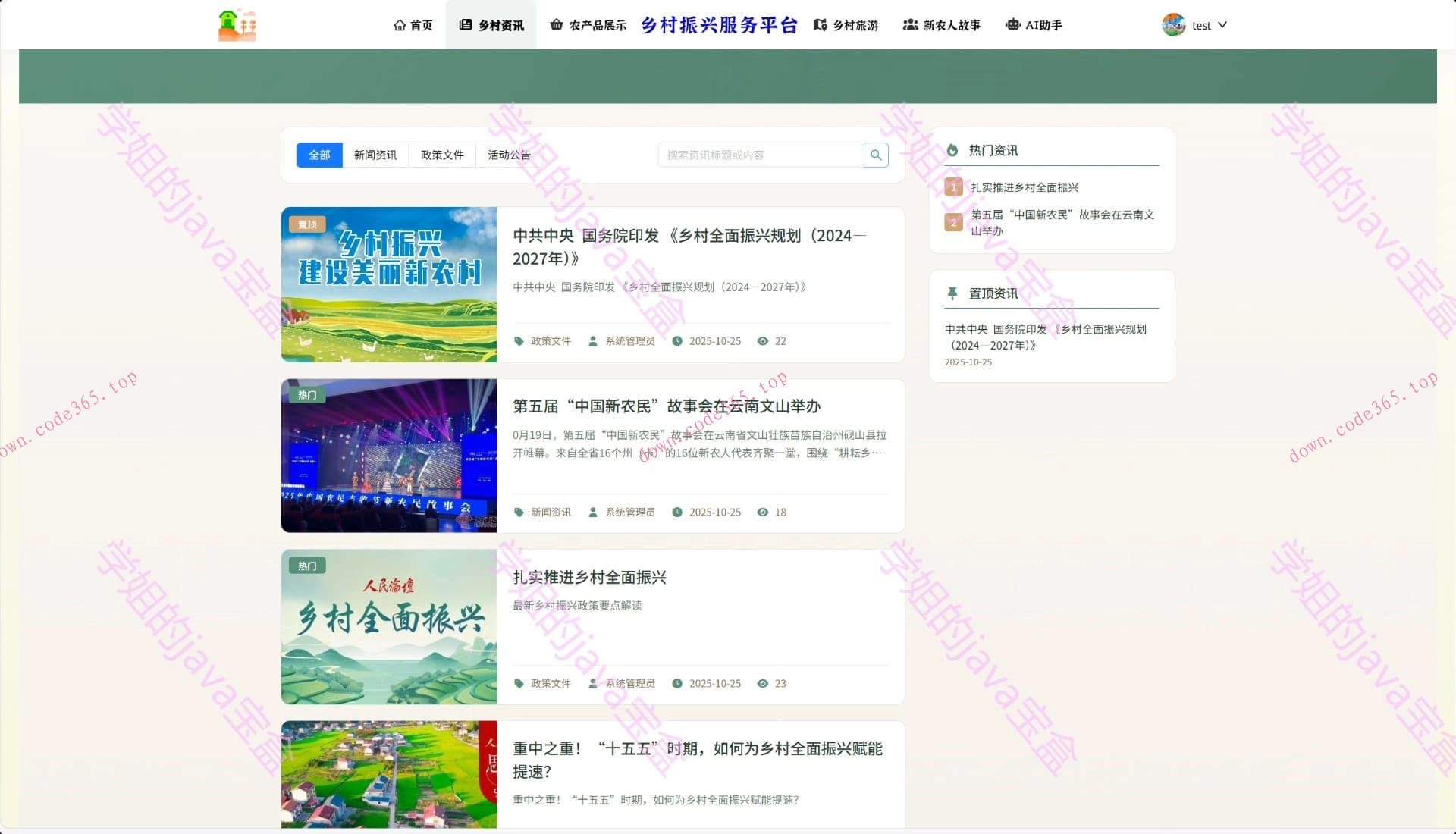Click the 乡村振兴建设美丽新农村 article thumbnail
The image size is (1456, 834).
tap(389, 284)
